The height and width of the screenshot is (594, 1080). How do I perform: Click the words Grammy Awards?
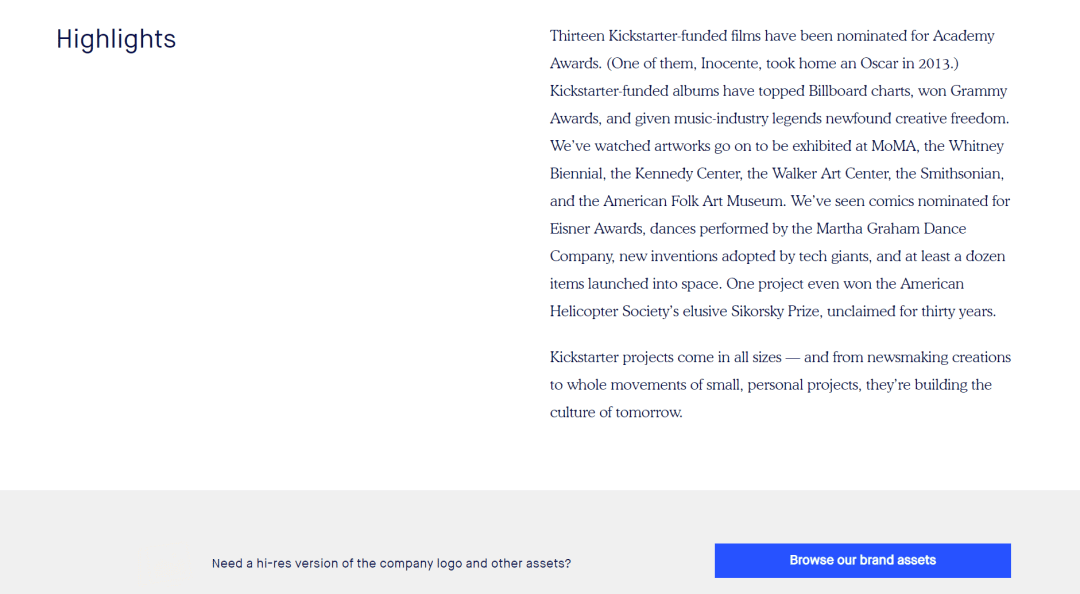click(979, 91)
